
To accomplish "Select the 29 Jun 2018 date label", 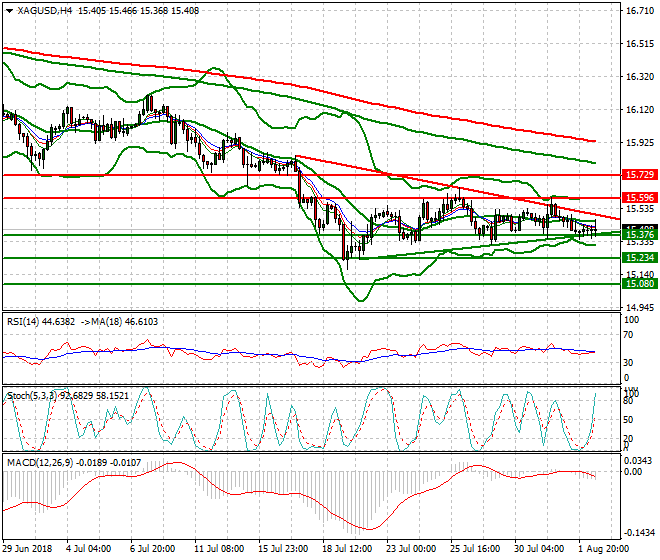I will [x=27, y=549].
